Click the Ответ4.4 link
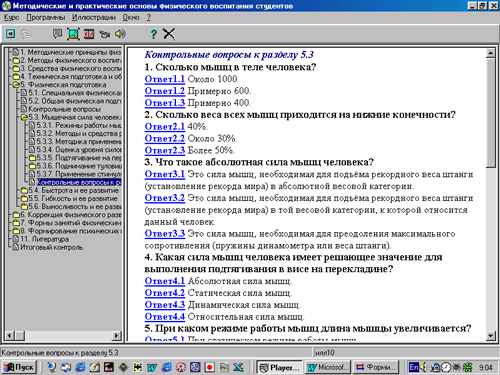Viewport: 500px width, 375px height. click(x=165, y=317)
